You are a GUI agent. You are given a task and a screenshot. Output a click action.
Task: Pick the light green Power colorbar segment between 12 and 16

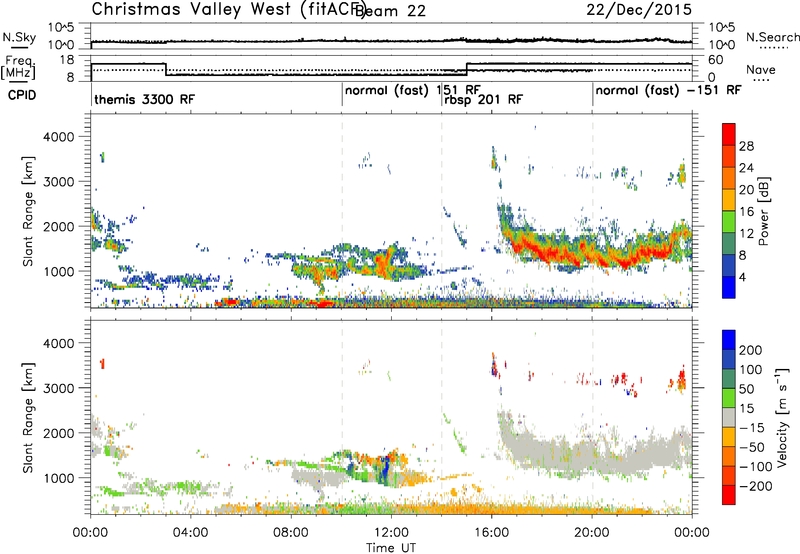coord(729,221)
